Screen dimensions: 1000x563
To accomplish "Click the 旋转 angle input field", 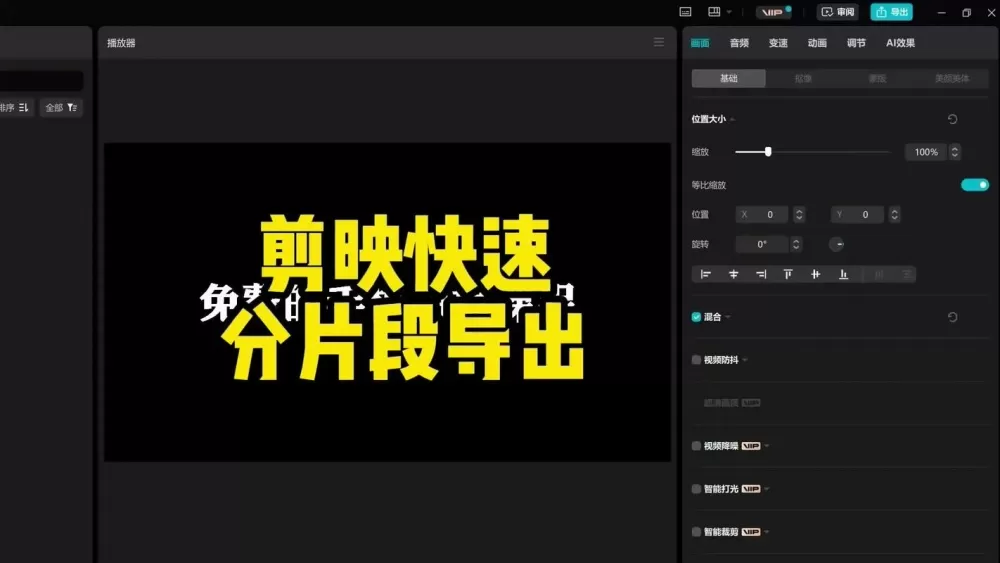I will 762,244.
